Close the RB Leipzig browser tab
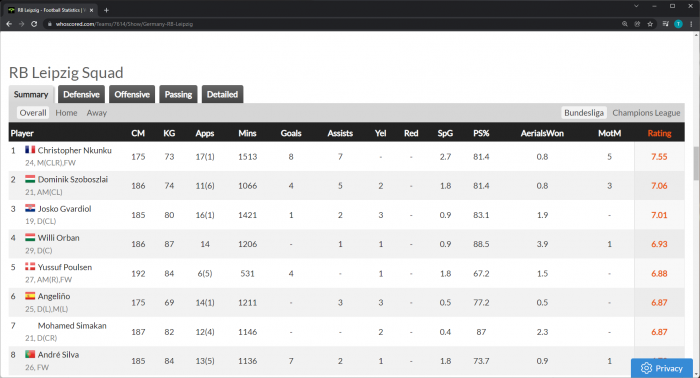 [x=92, y=10]
